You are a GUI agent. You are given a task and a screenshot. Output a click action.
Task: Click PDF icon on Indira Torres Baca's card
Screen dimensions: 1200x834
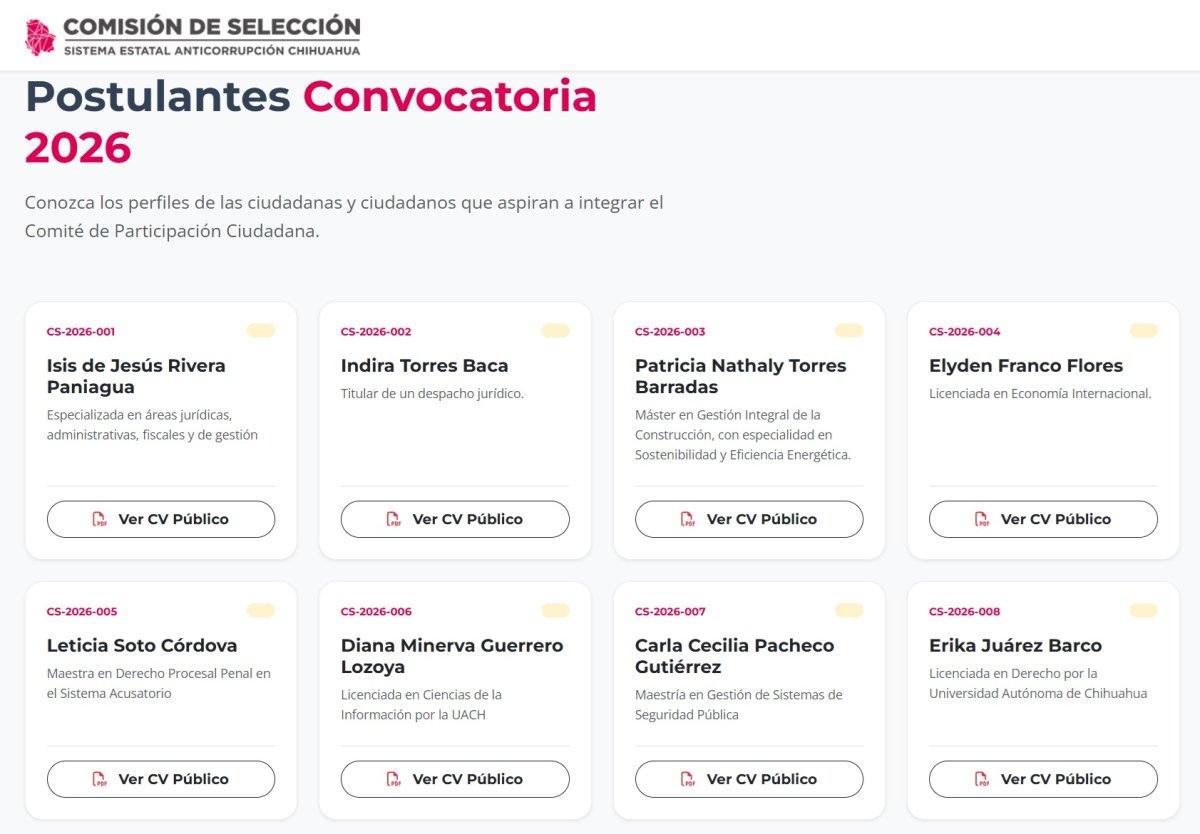click(x=394, y=519)
